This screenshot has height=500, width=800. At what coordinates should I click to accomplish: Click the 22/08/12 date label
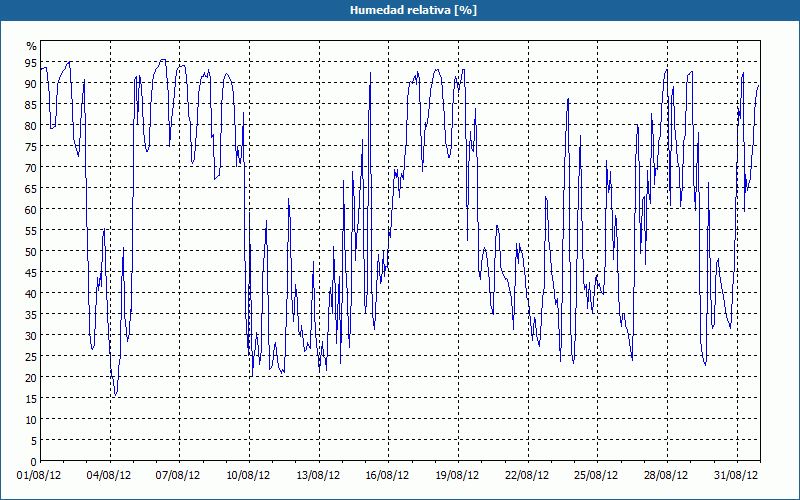[x=528, y=475]
